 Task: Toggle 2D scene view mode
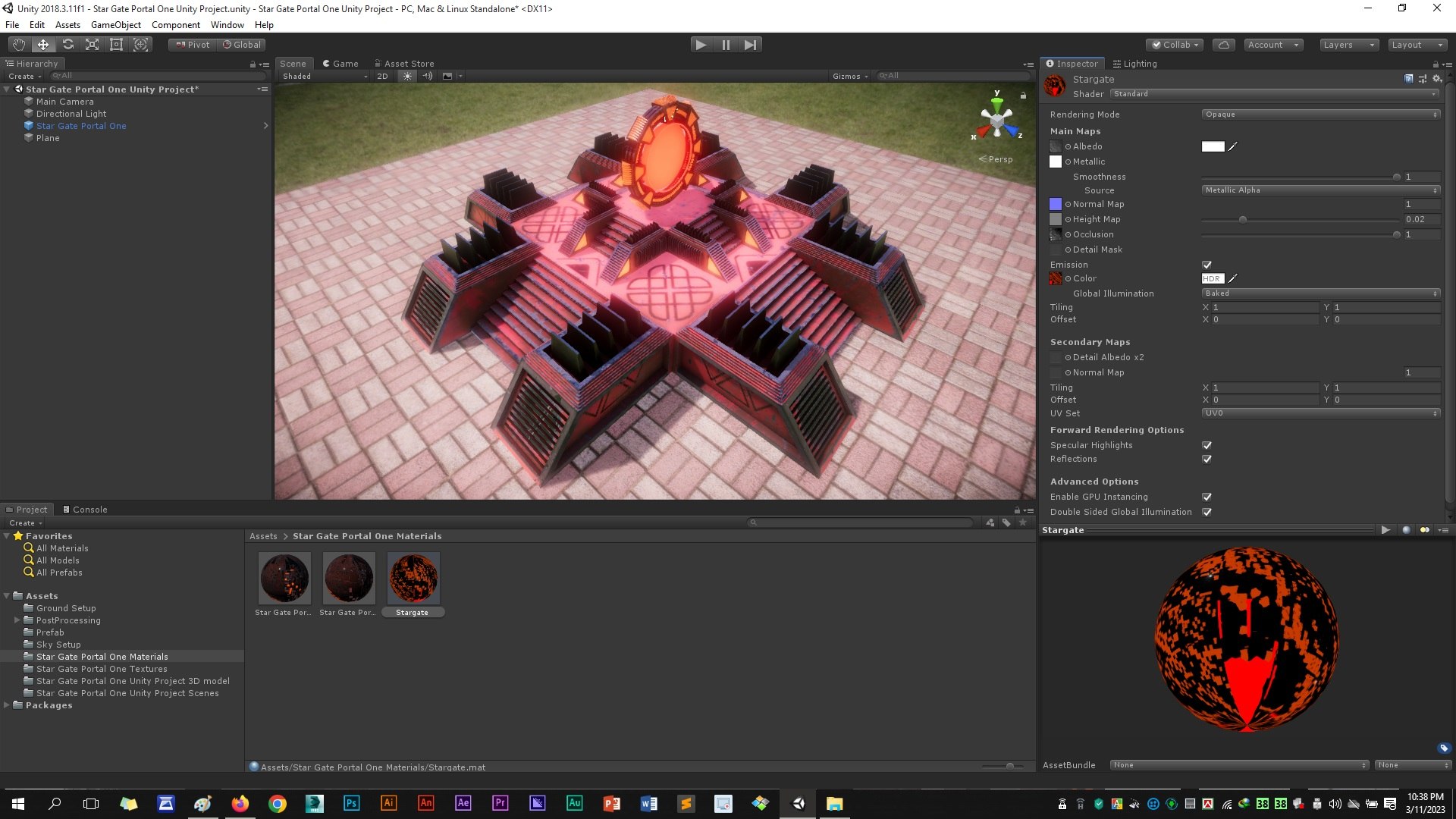pos(382,76)
